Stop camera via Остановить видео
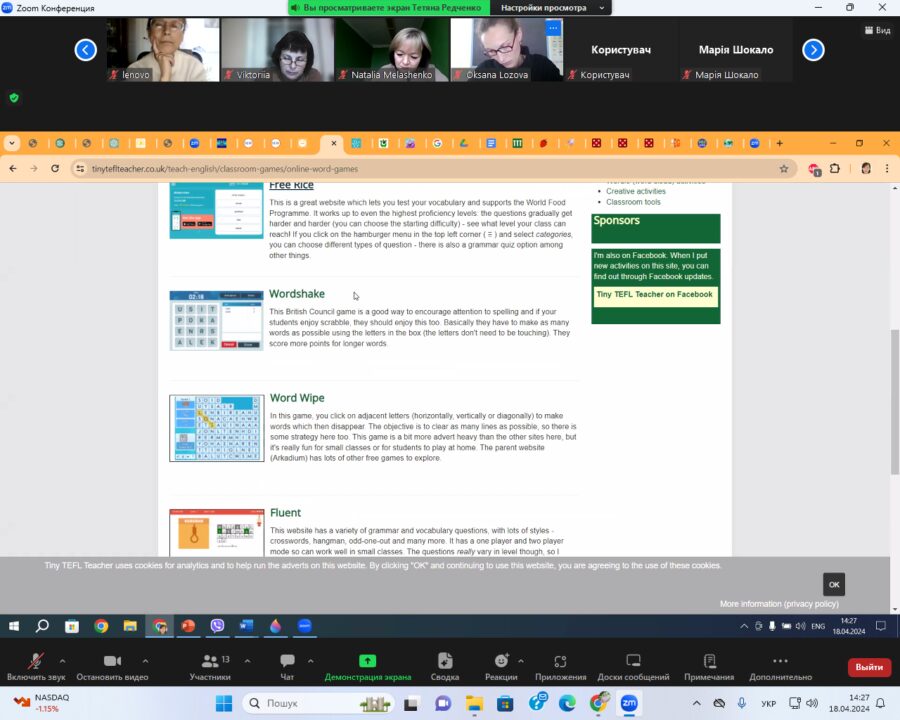 112,667
